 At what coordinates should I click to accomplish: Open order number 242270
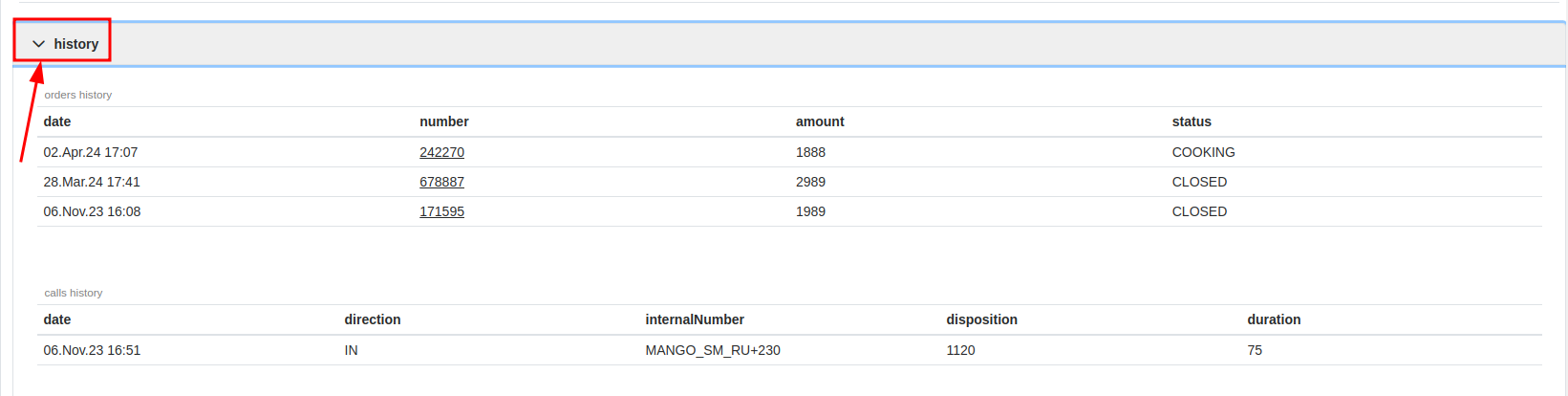point(441,152)
